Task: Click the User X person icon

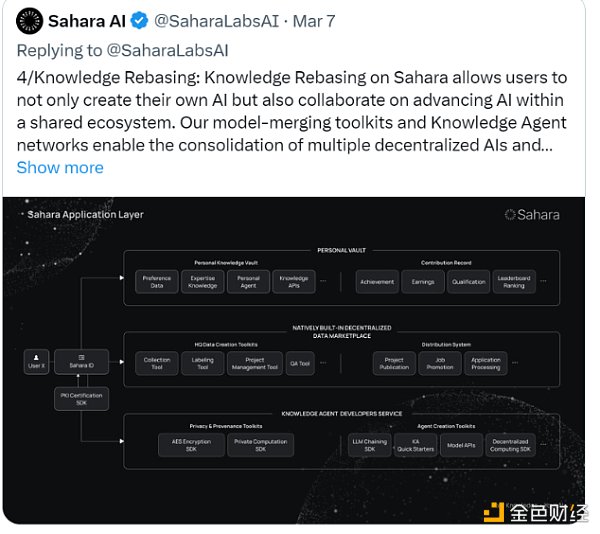Action: pos(36,362)
